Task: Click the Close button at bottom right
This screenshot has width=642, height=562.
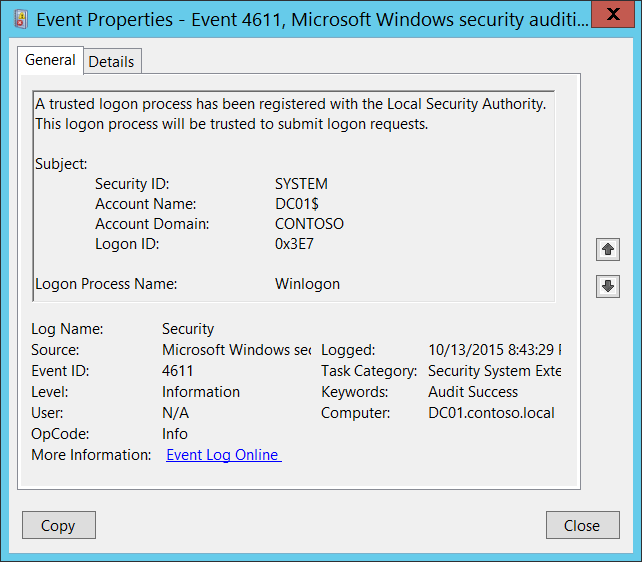Action: pos(581,525)
